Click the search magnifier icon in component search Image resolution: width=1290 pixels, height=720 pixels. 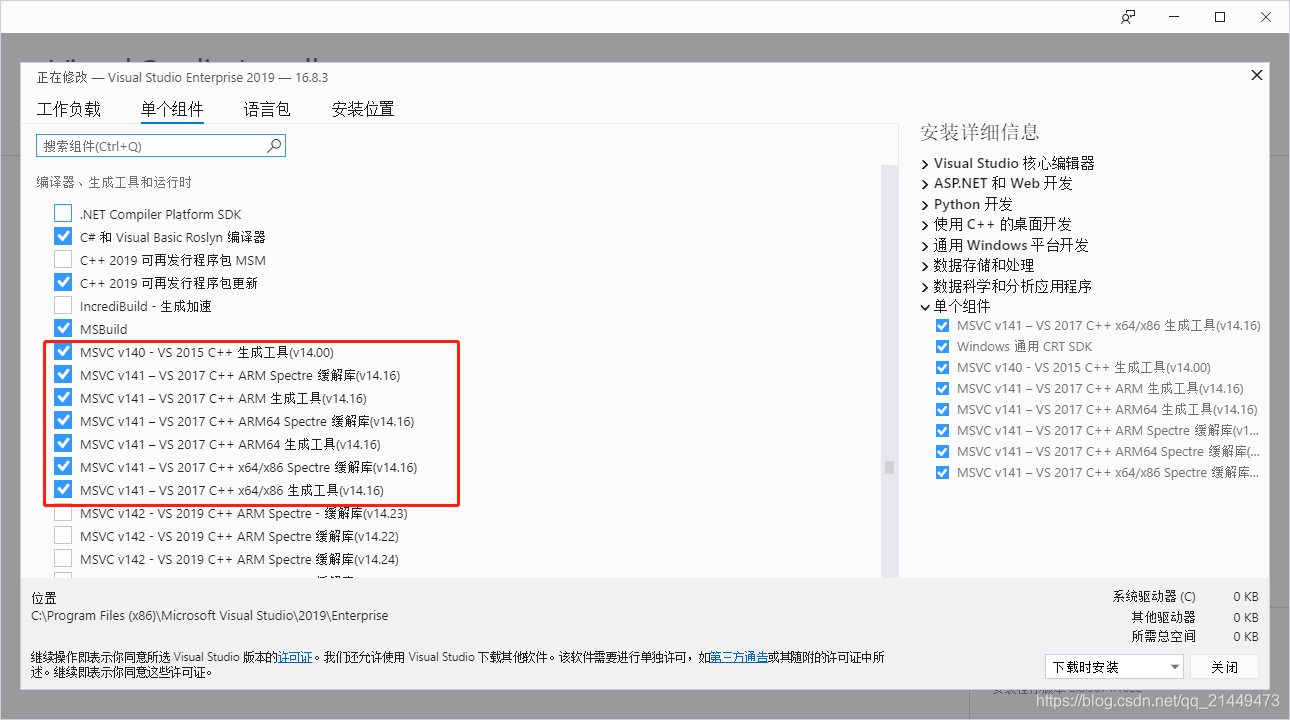274,146
